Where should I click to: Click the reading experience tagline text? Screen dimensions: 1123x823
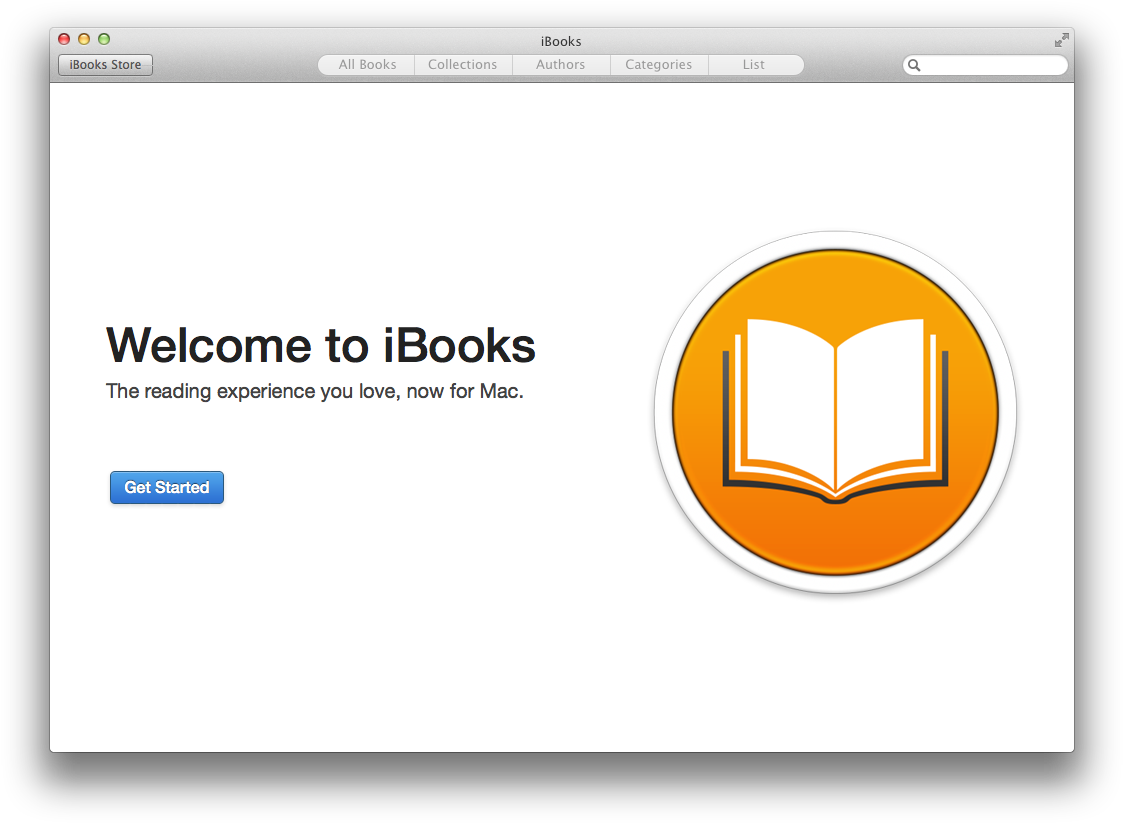click(x=316, y=391)
